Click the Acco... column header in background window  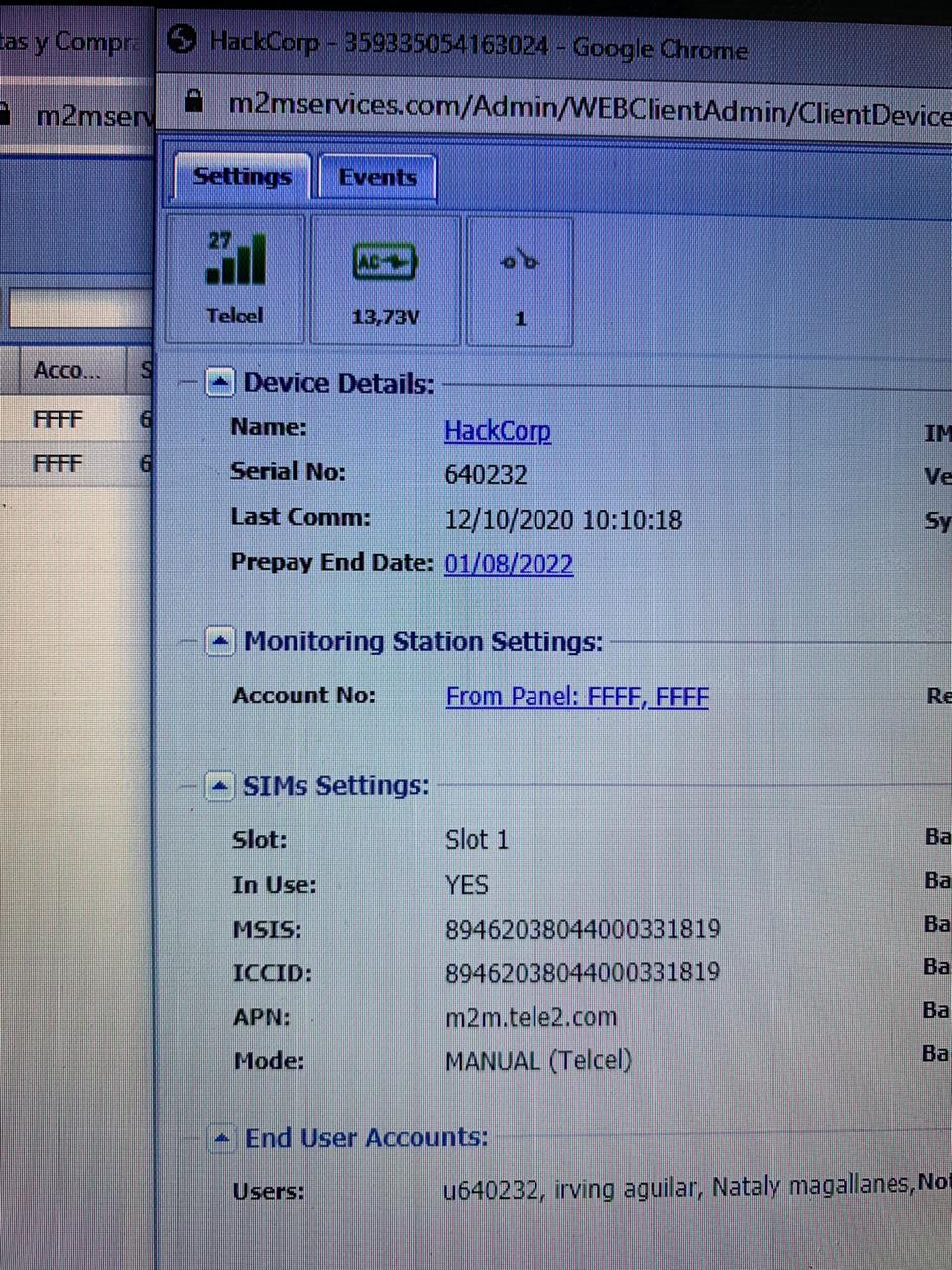(66, 371)
